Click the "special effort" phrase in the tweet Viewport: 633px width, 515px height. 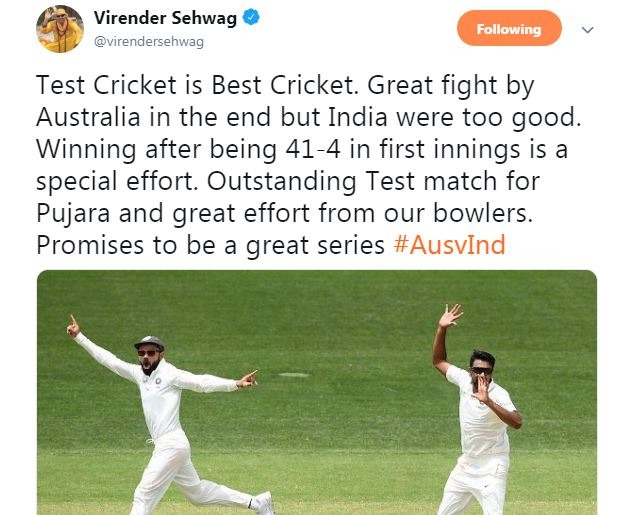pos(120,182)
